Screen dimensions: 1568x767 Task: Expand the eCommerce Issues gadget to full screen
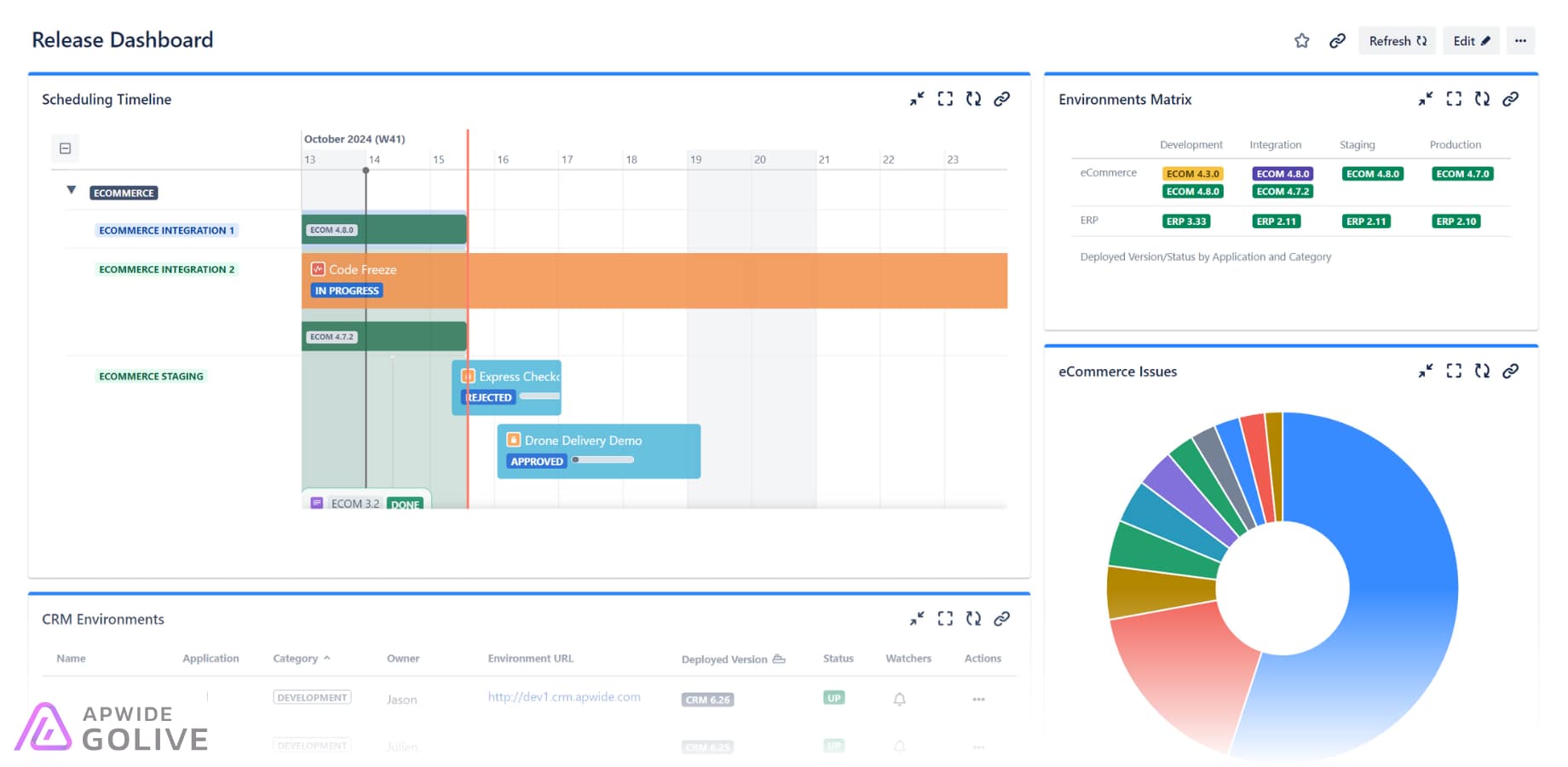point(1454,371)
